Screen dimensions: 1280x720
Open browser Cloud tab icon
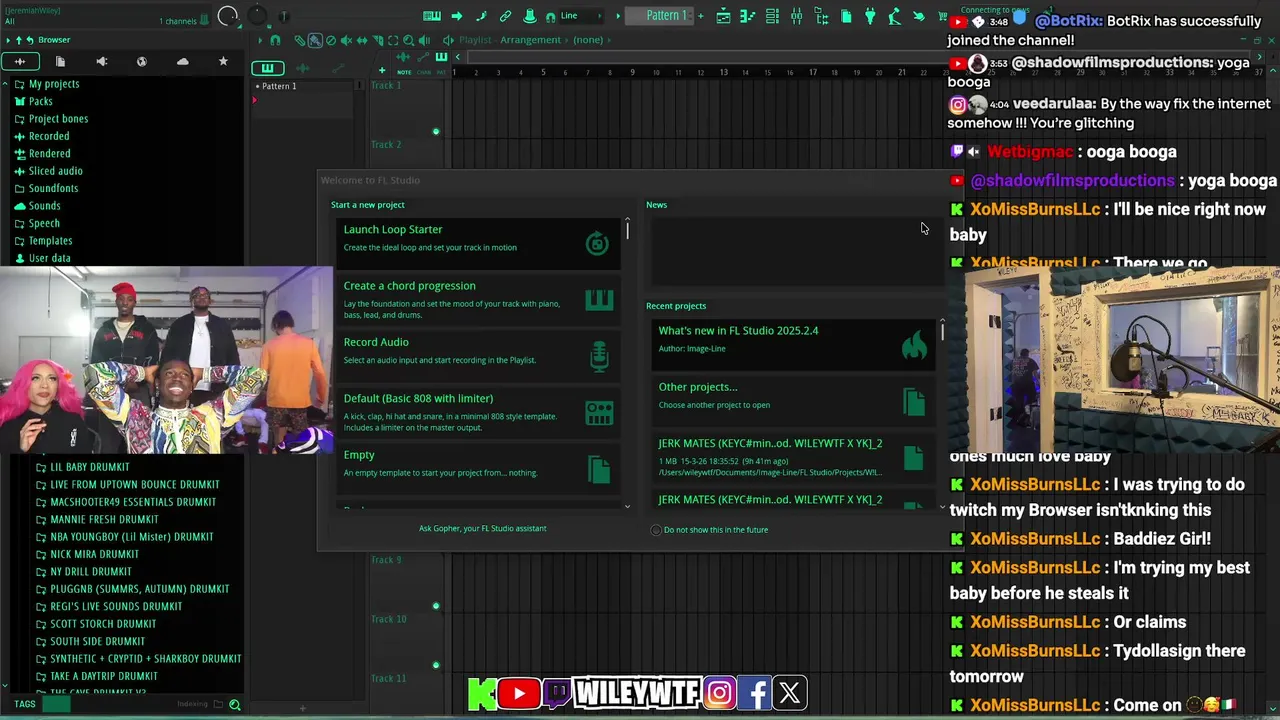182,61
